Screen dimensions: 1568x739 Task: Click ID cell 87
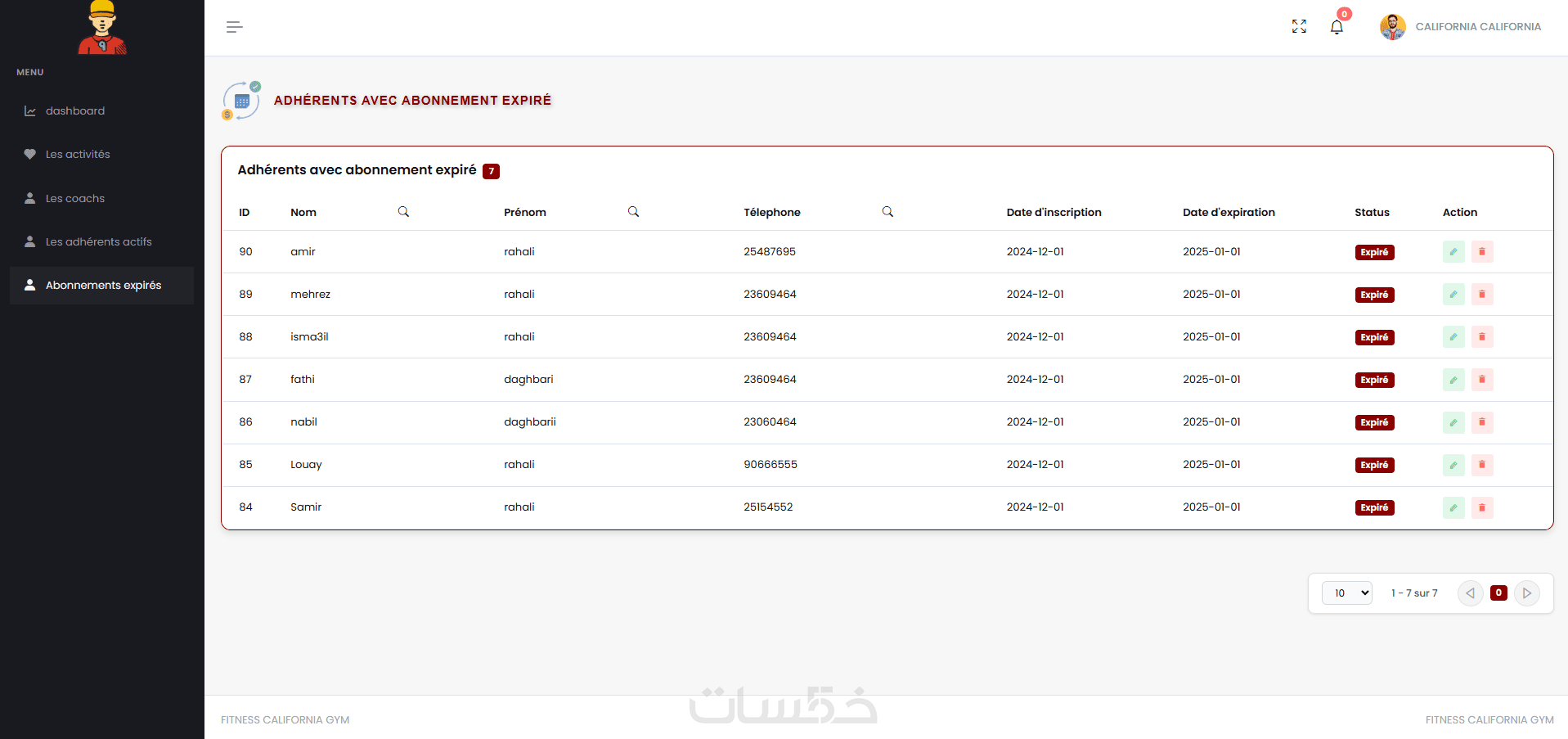[246, 380]
